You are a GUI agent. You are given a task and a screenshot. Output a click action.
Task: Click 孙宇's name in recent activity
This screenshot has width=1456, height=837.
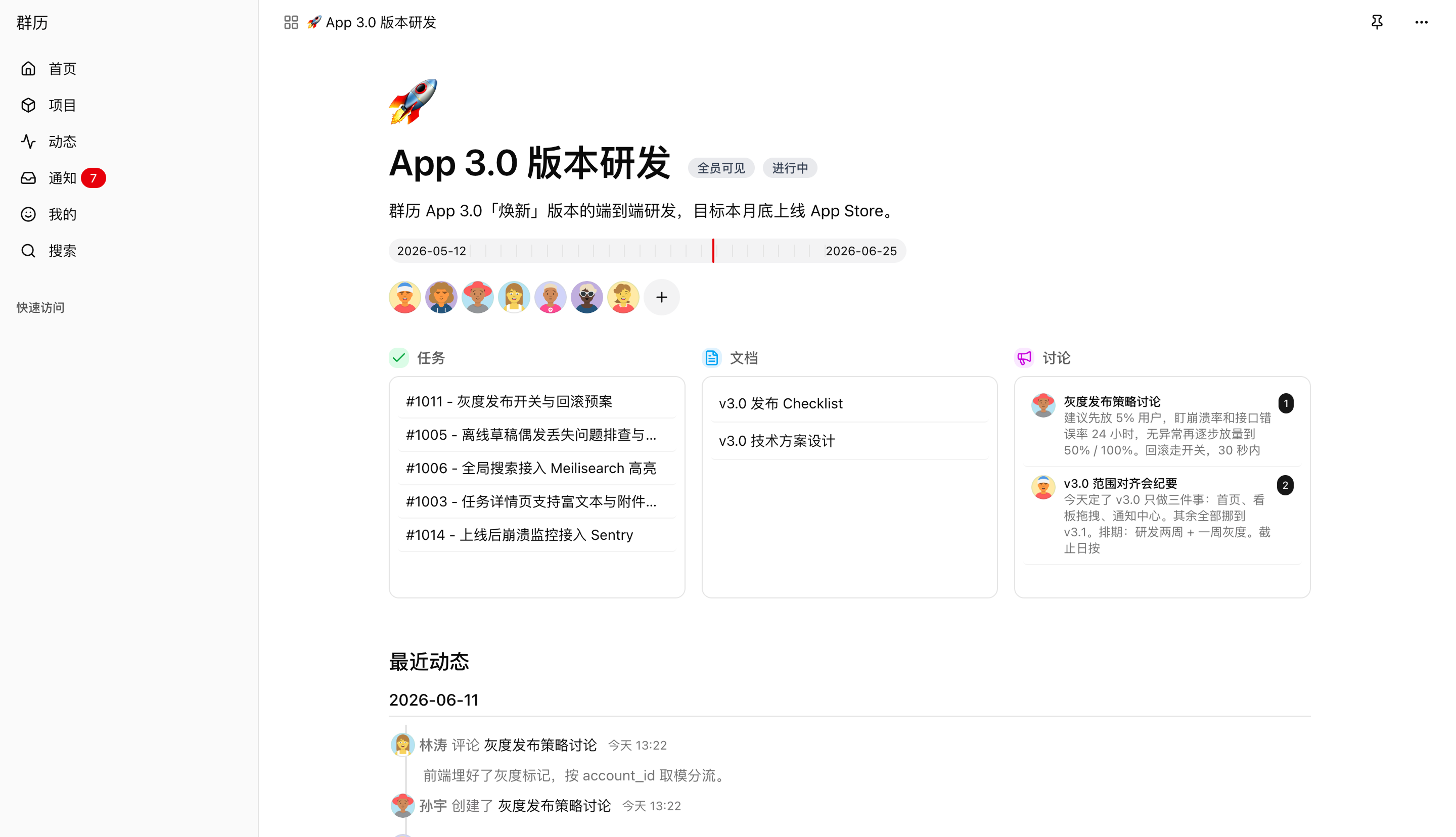tap(433, 806)
